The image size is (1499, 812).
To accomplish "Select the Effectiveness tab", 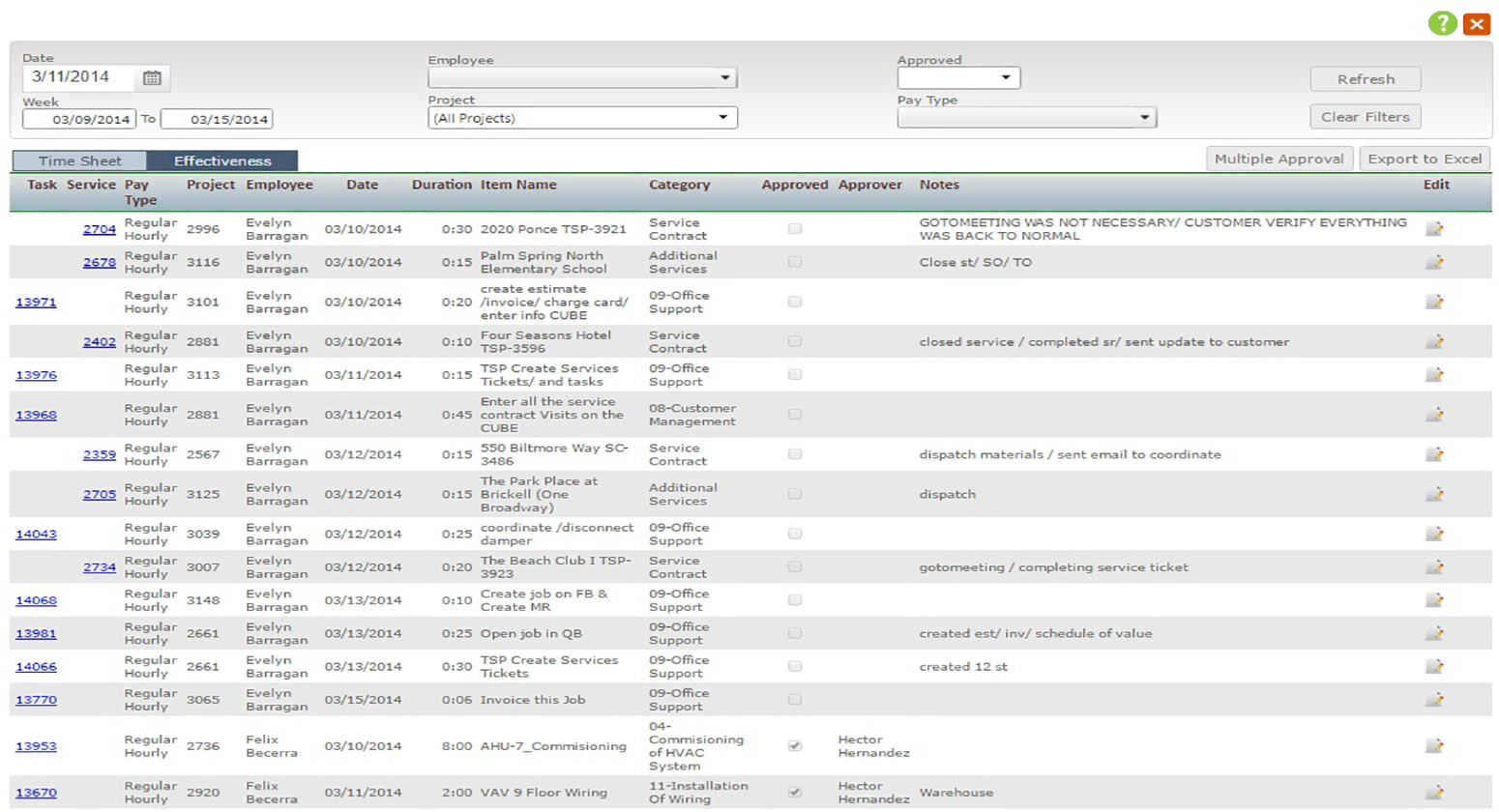I will [222, 161].
